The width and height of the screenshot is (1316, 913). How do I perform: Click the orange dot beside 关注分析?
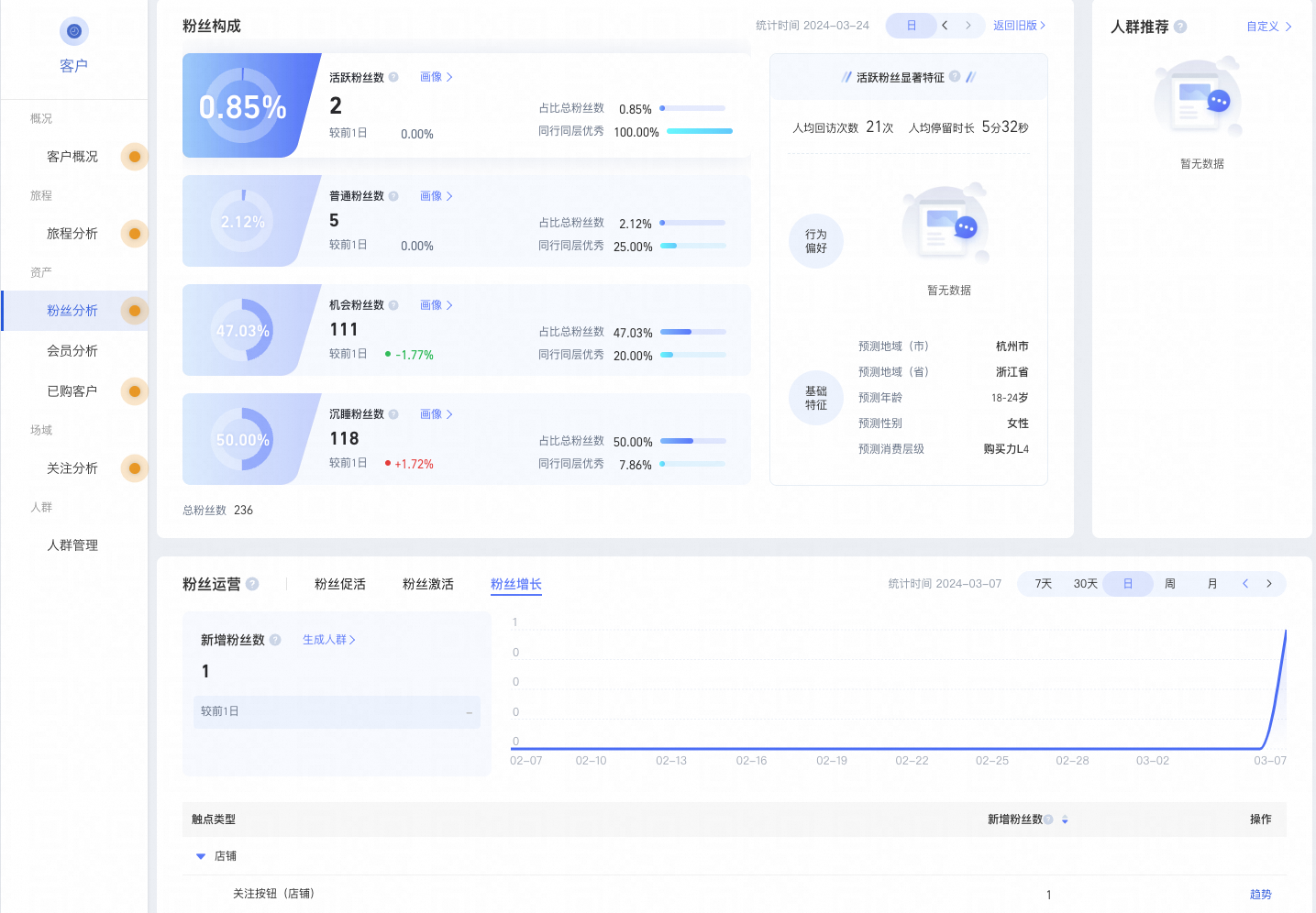pyautogui.click(x=135, y=468)
